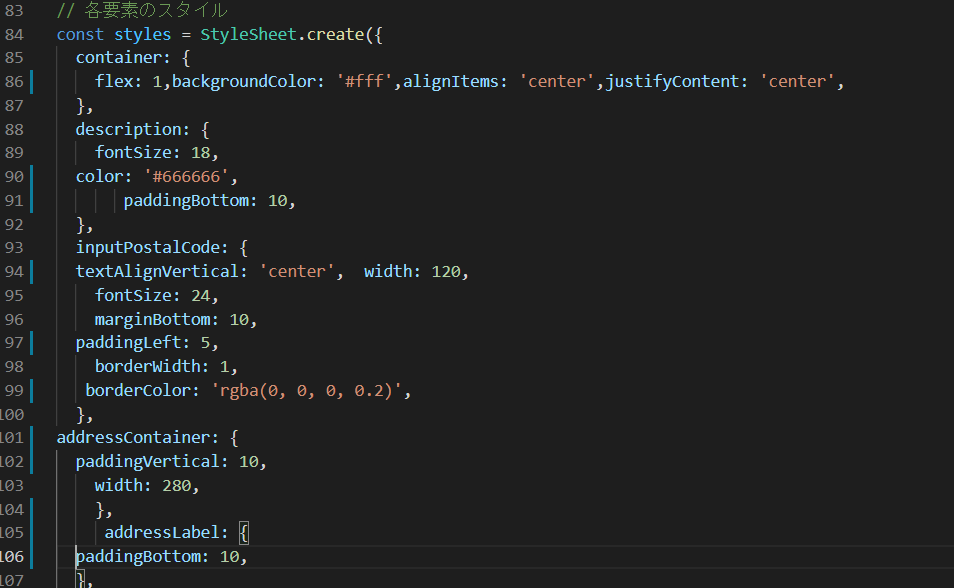Viewport: 954px width, 588px height.
Task: Click the '#666666' color string
Action: (186, 177)
